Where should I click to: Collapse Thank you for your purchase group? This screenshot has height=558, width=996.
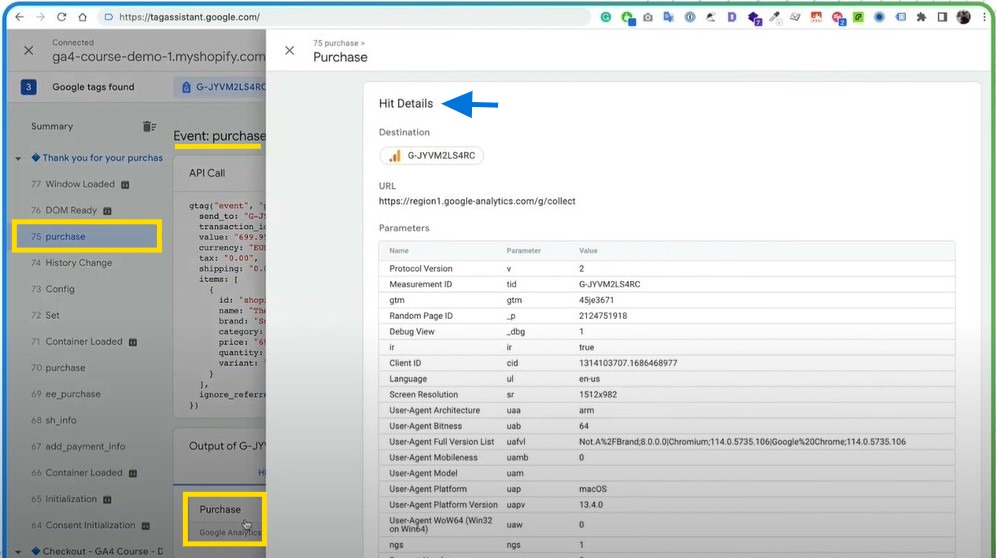point(18,158)
